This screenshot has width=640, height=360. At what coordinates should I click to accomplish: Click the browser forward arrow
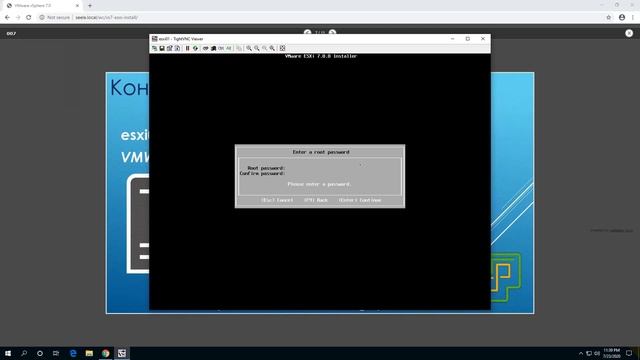tap(18, 18)
